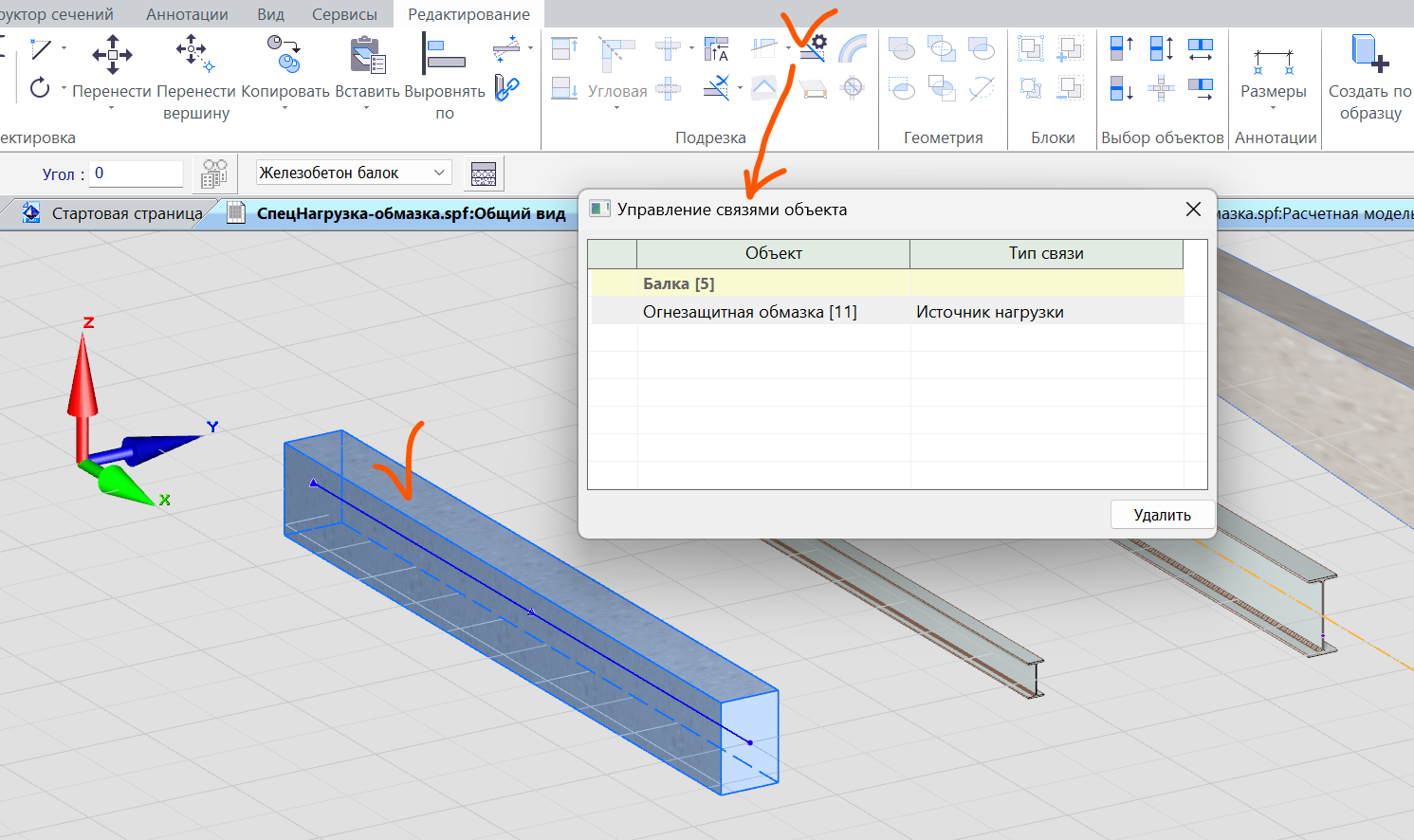1414x840 pixels.
Task: Click the Удалить button in dialog
Action: click(x=1162, y=515)
